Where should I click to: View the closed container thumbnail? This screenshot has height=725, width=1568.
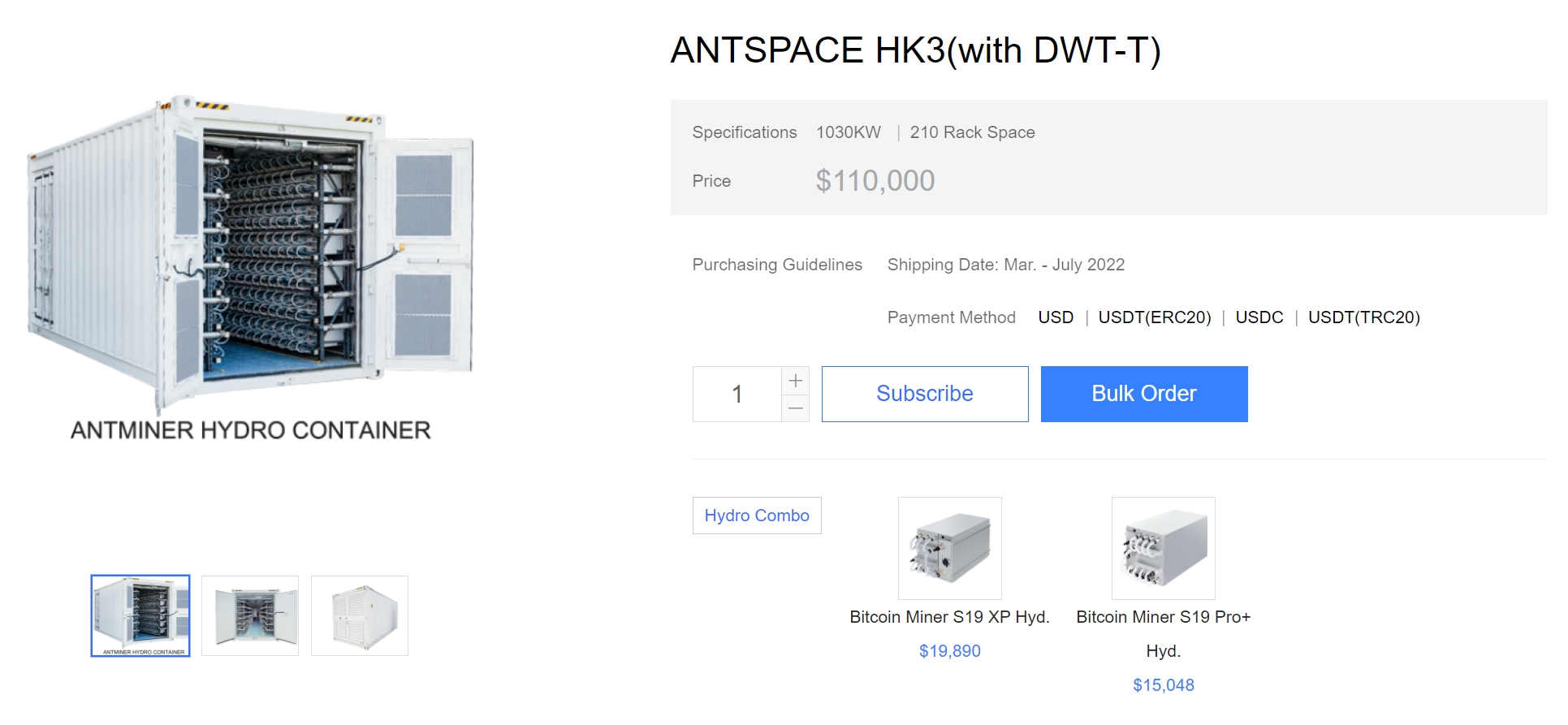(x=360, y=615)
